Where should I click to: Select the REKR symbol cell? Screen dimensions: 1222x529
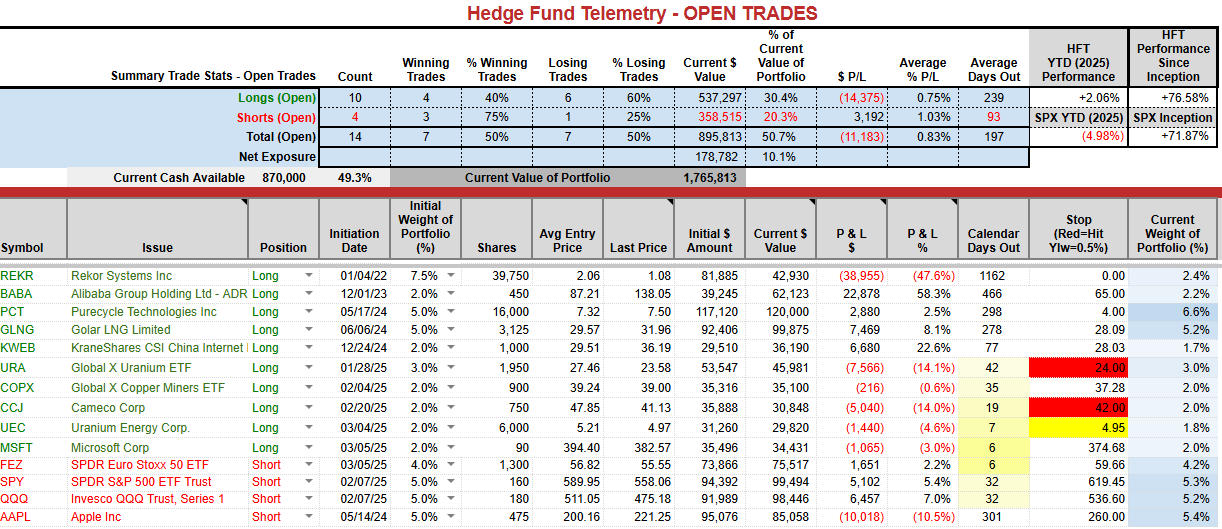33,275
